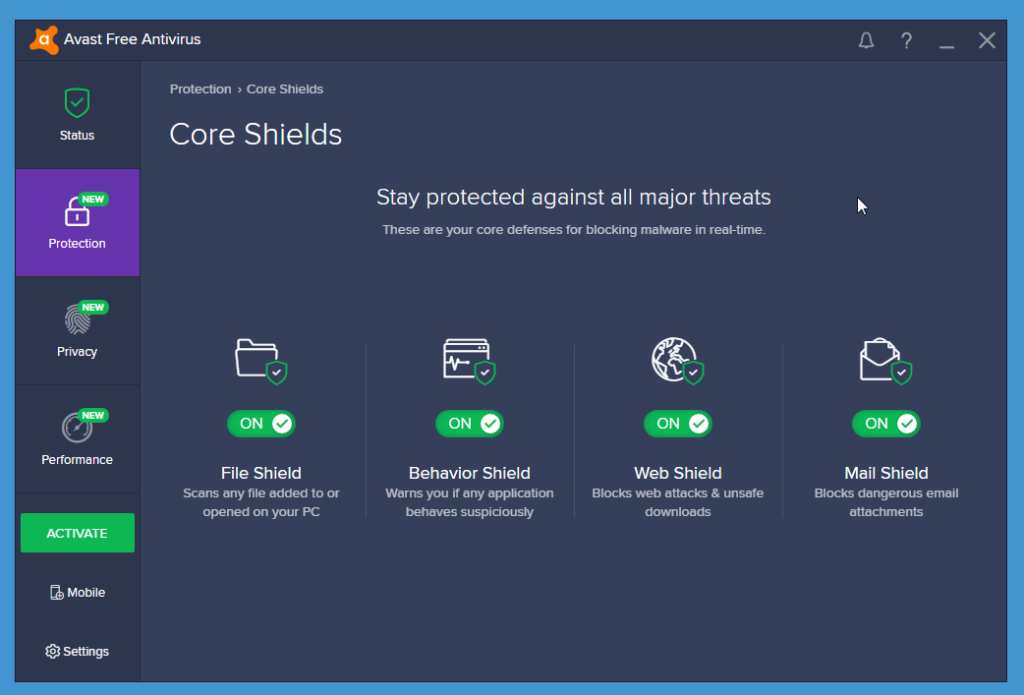Click the Web Shield globe icon
This screenshot has height=695, width=1024.
coord(678,361)
